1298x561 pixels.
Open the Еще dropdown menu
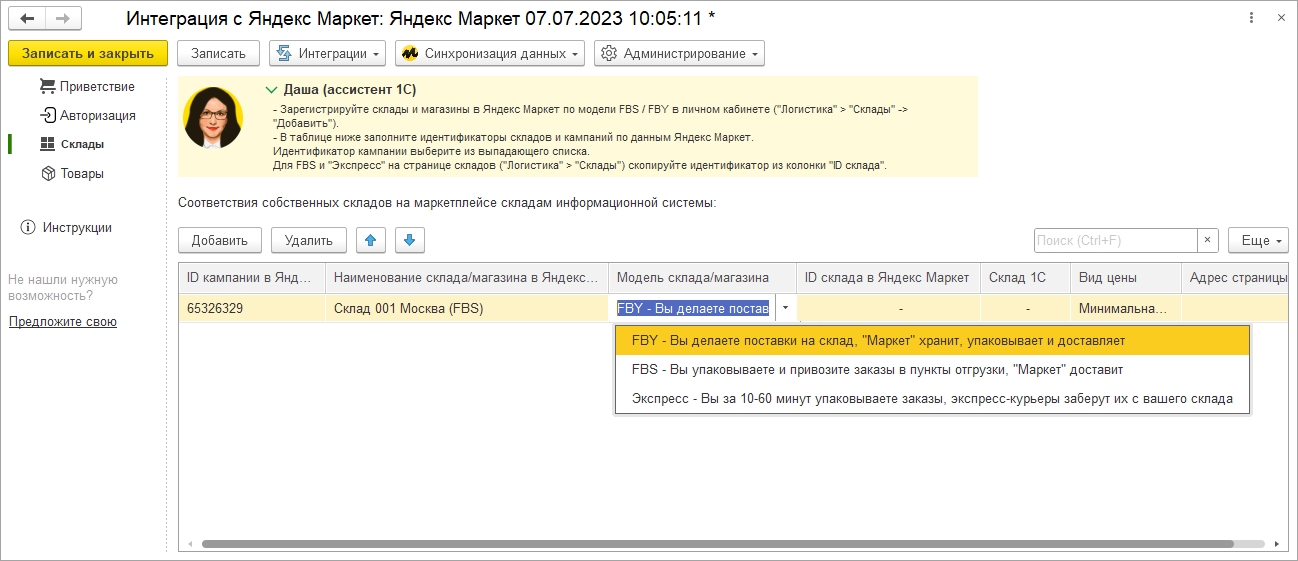[x=1258, y=240]
